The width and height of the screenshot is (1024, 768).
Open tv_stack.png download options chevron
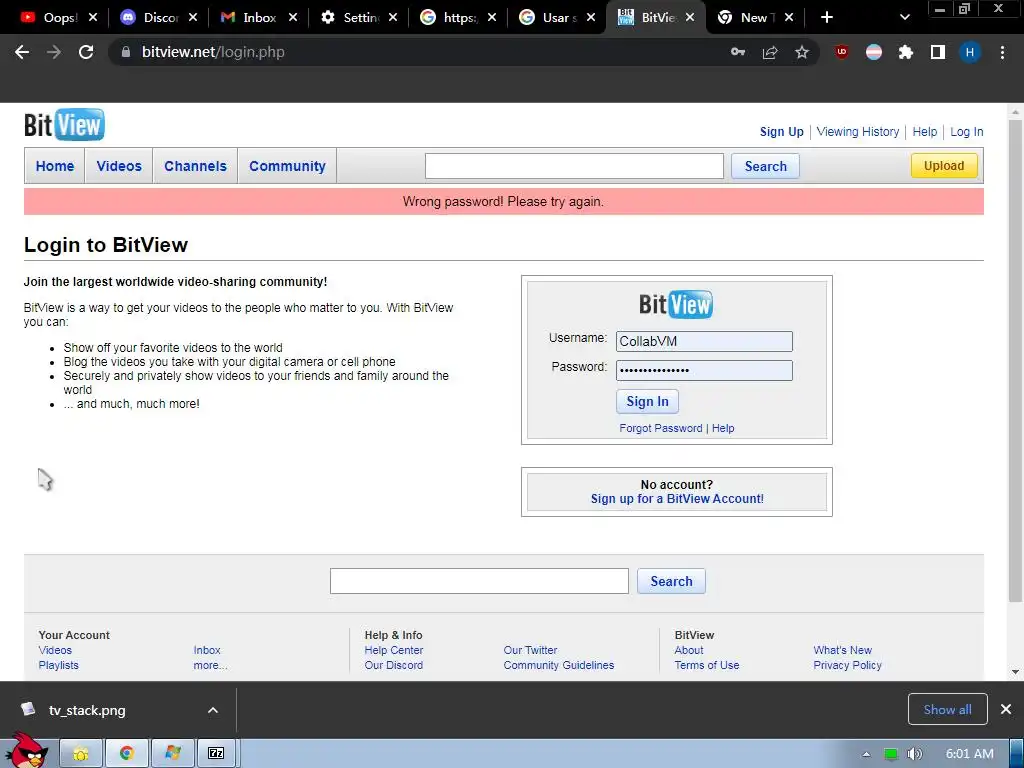click(212, 710)
